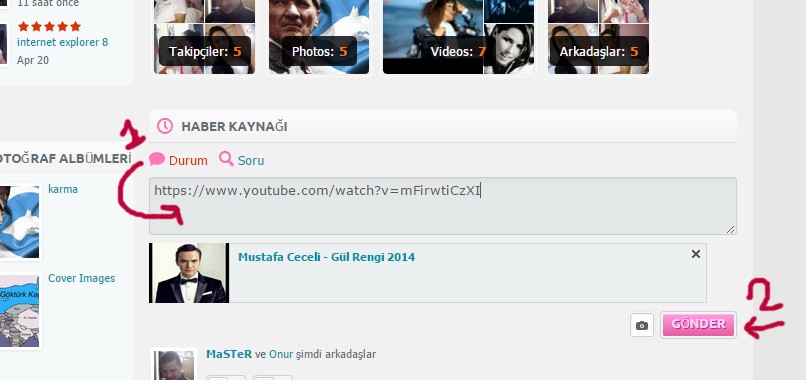Open the Videos tile
Screen dimensions: 806x380
459,37
